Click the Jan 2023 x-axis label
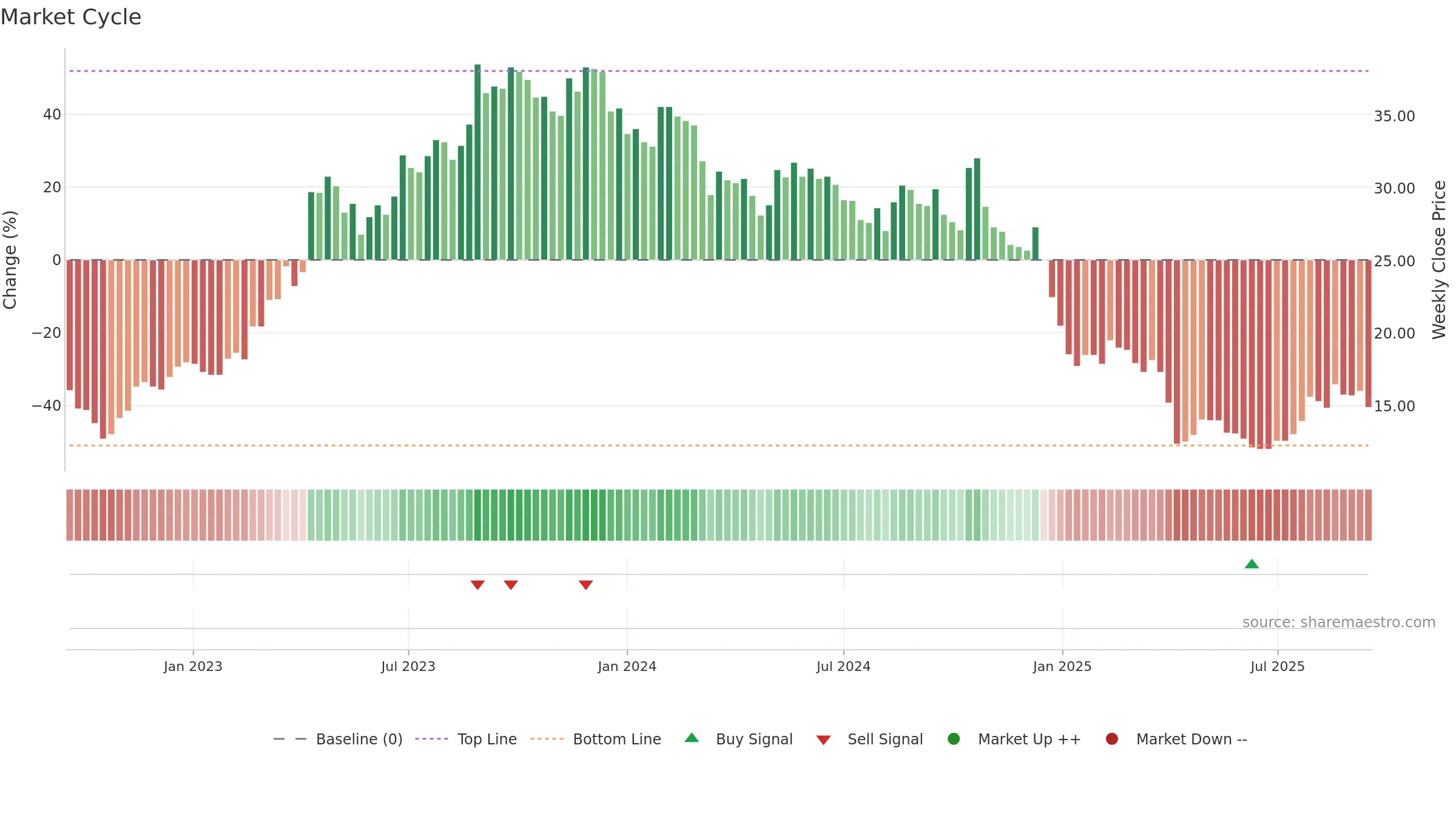 pyautogui.click(x=193, y=667)
